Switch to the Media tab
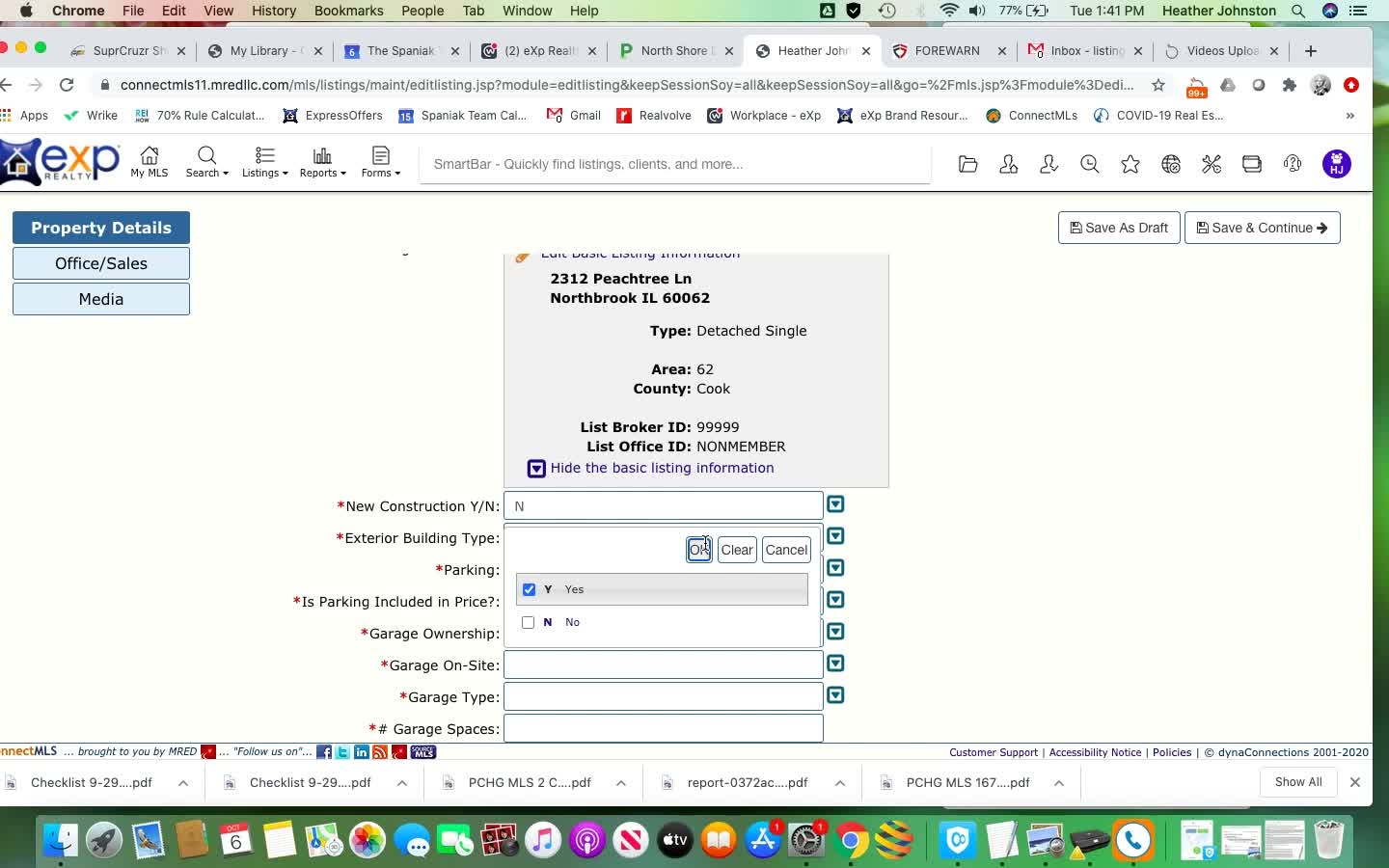 (x=101, y=299)
